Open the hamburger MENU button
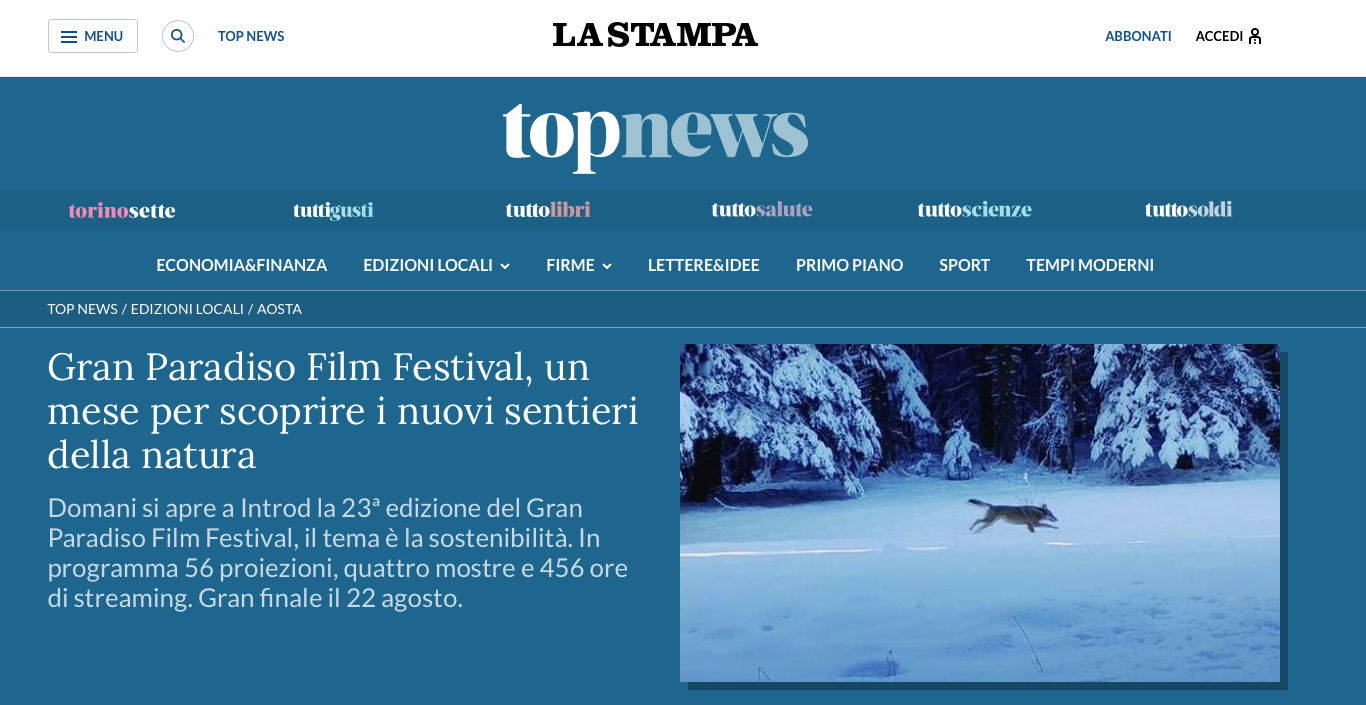The width and height of the screenshot is (1366, 705). click(x=93, y=36)
